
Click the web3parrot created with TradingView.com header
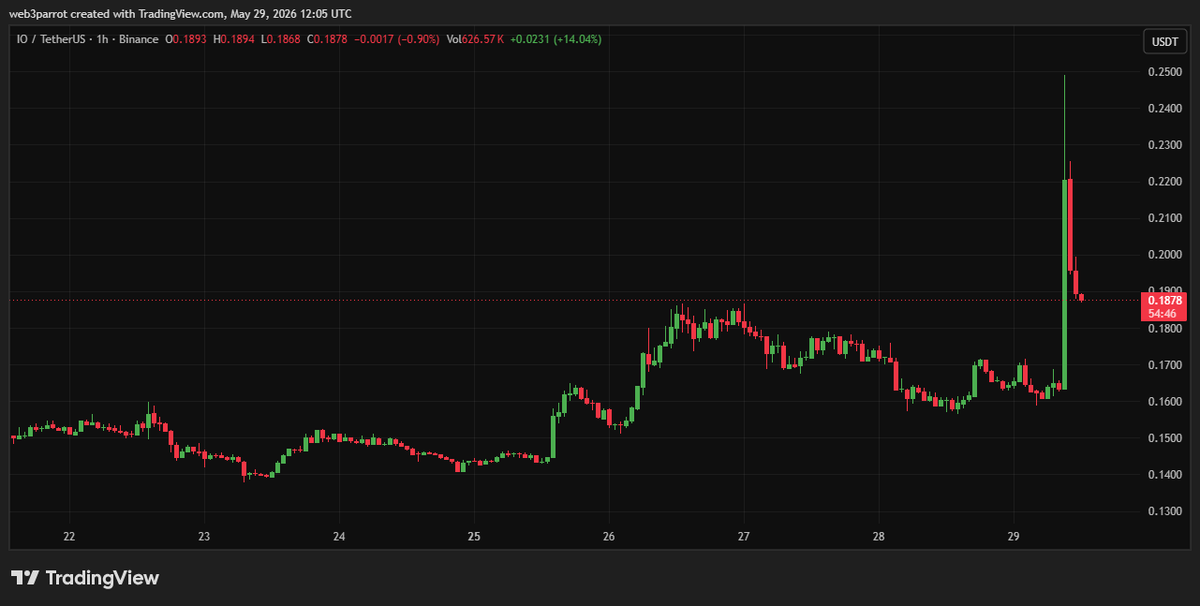[x=179, y=14]
